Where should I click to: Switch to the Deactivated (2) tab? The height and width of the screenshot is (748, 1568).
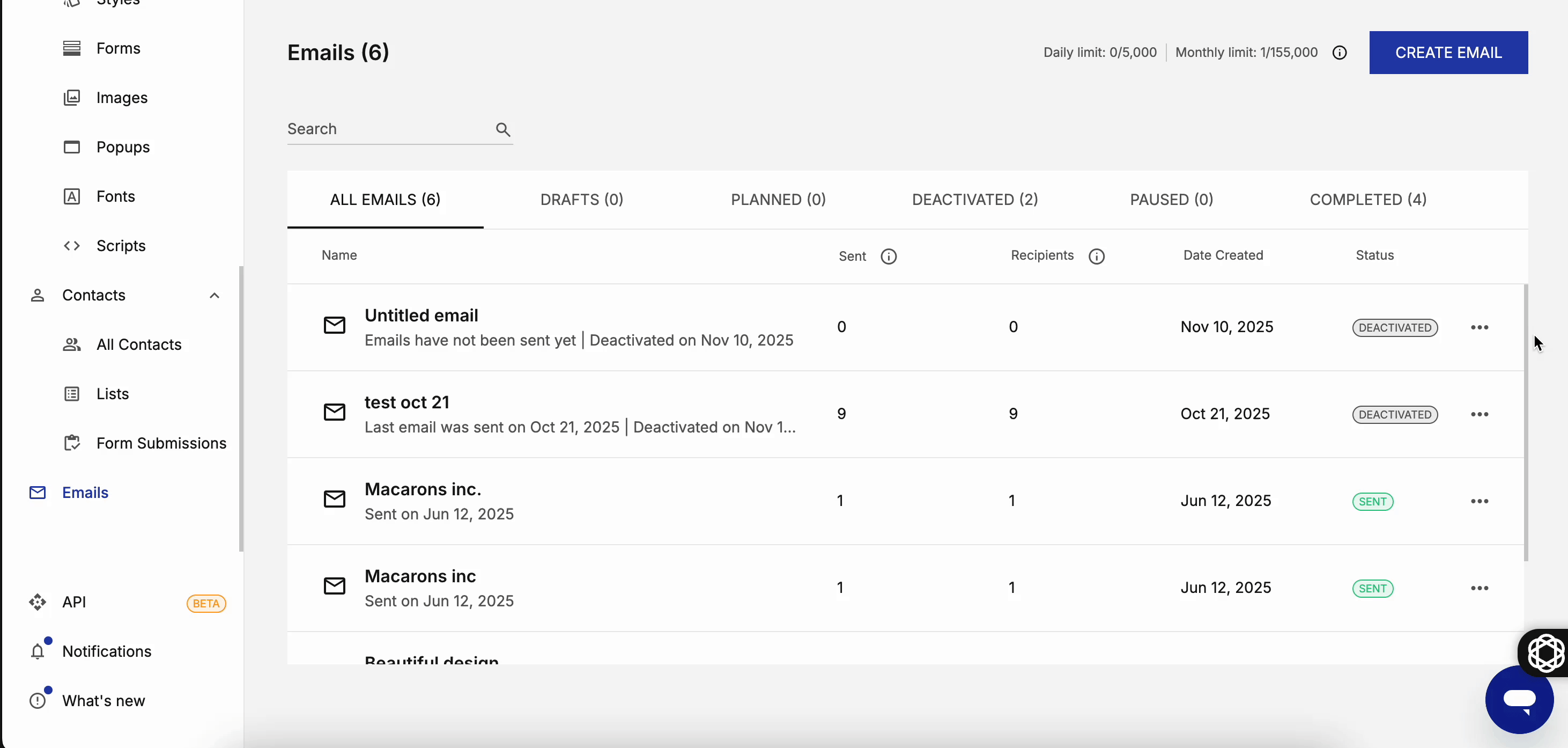click(974, 200)
